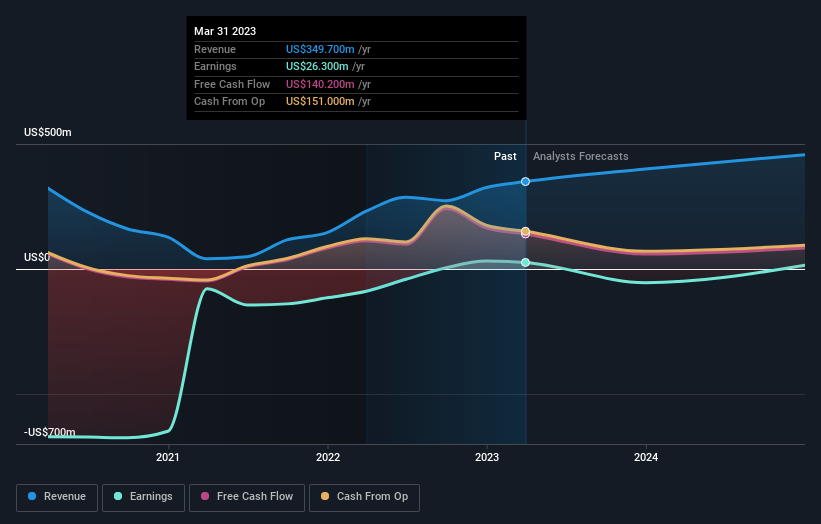The image size is (821, 524).
Task: Click the US$26.300m earnings value
Action: [x=317, y=66]
